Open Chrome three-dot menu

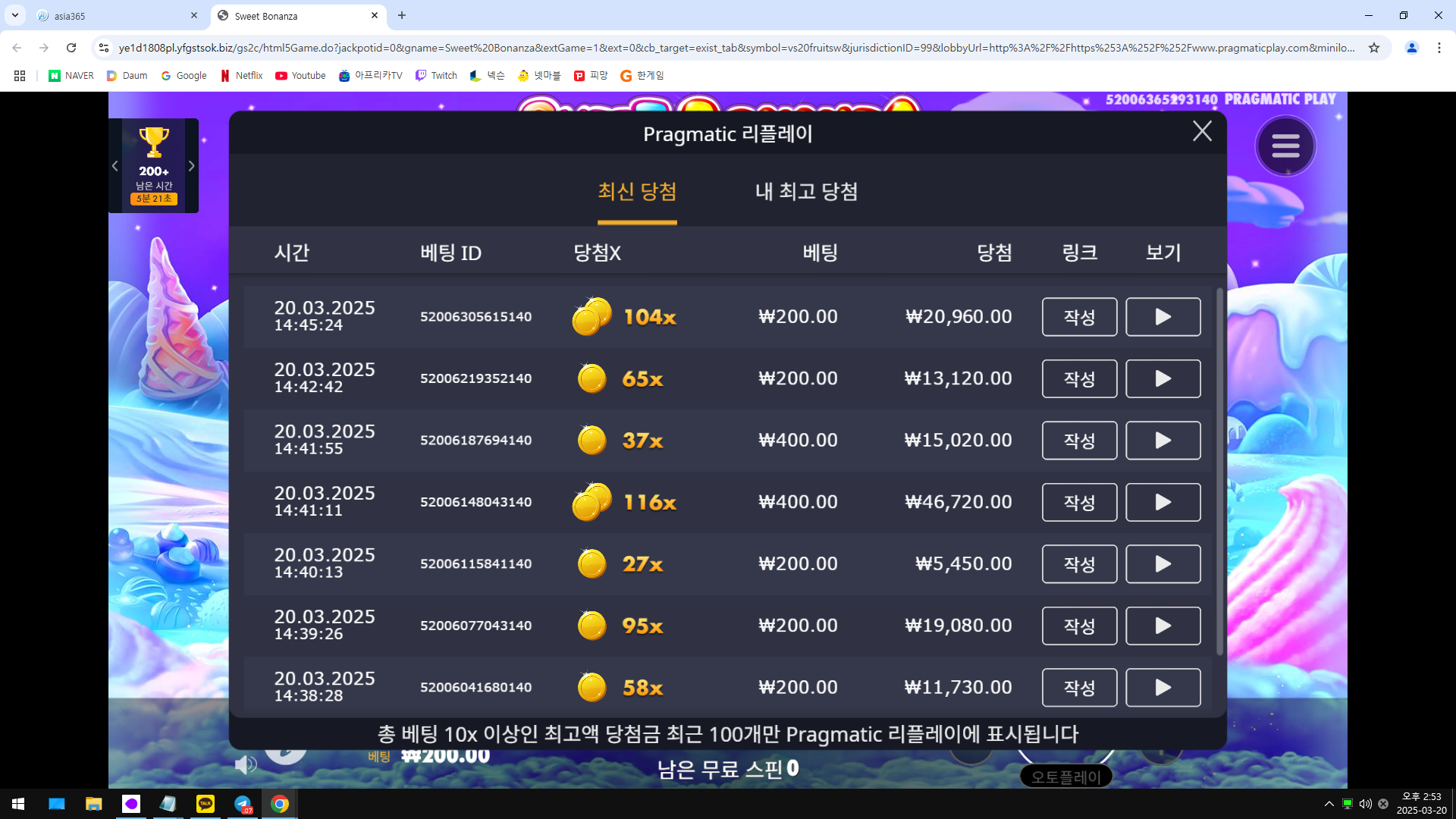pos(1439,48)
